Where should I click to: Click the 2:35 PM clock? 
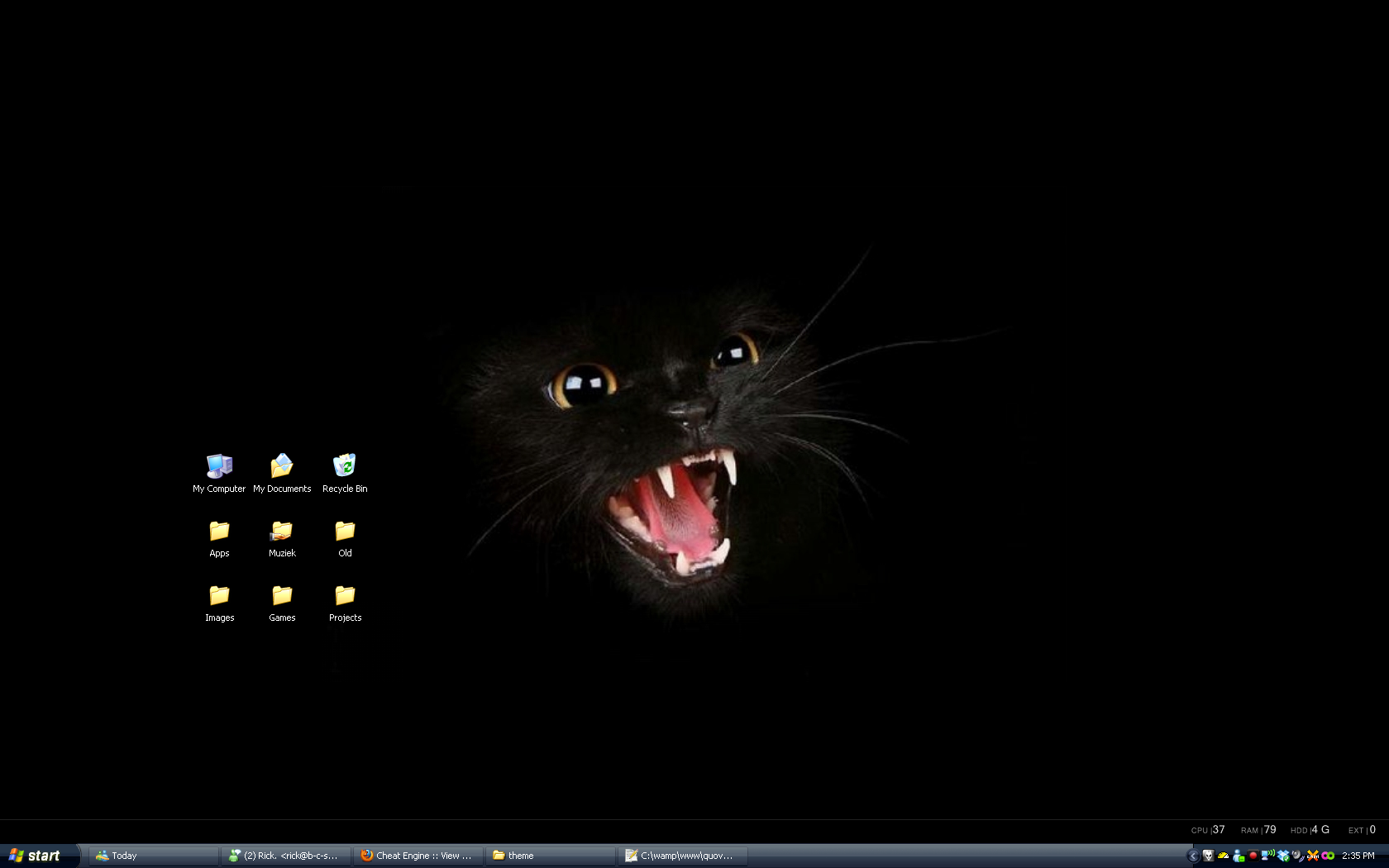click(x=1358, y=856)
